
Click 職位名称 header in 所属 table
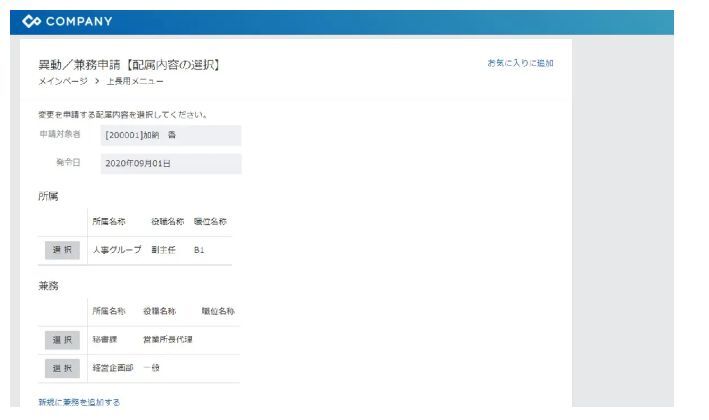tap(210, 222)
